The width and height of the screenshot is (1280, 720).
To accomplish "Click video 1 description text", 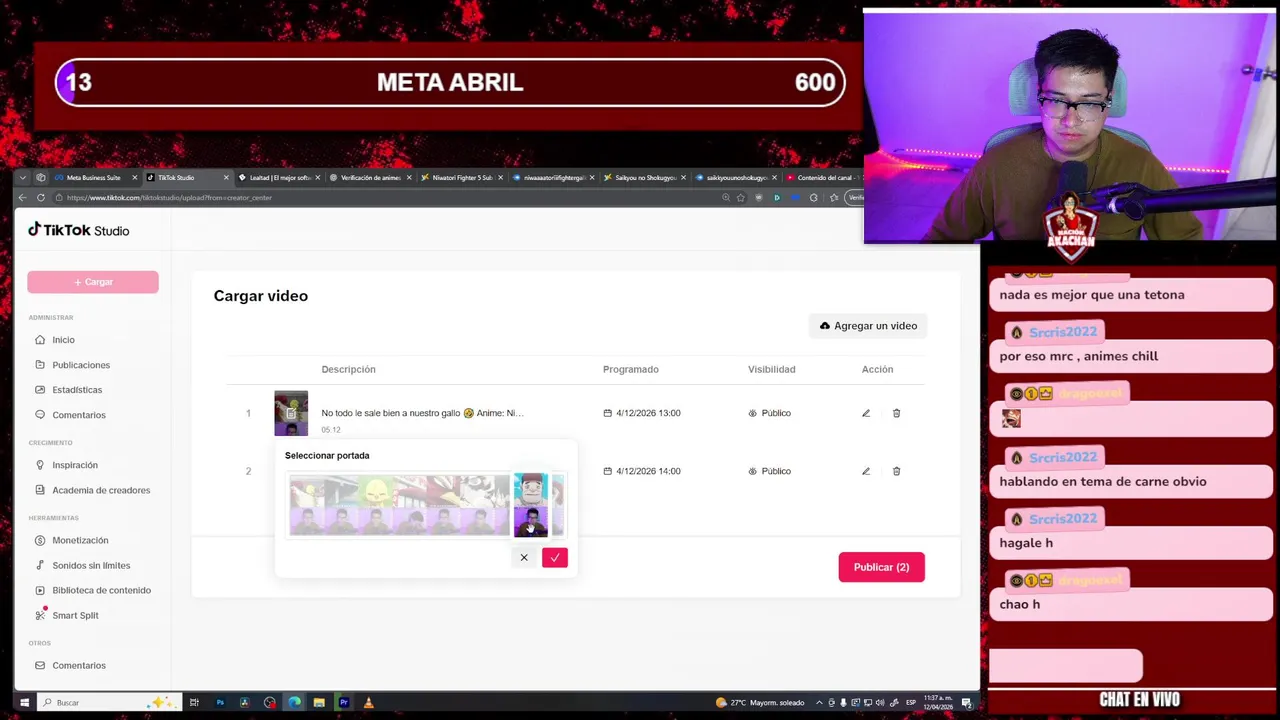I will click(422, 413).
